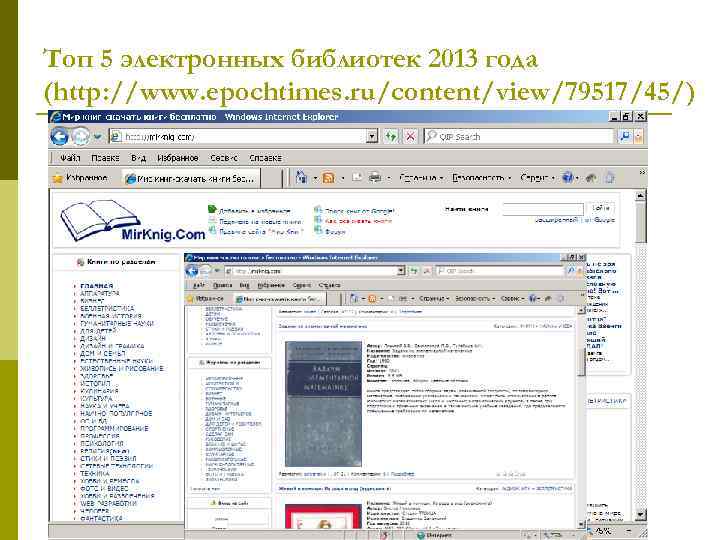Select ПСИХОЛОГИЯ in the sections list
This screenshot has width=720, height=540.
coord(101,444)
